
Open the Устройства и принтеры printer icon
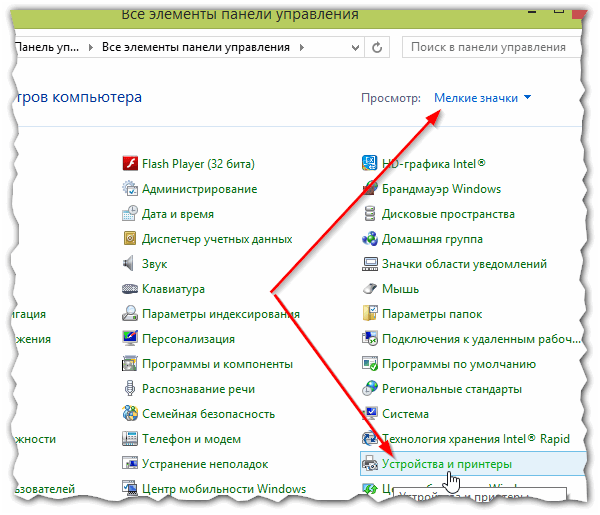point(370,464)
